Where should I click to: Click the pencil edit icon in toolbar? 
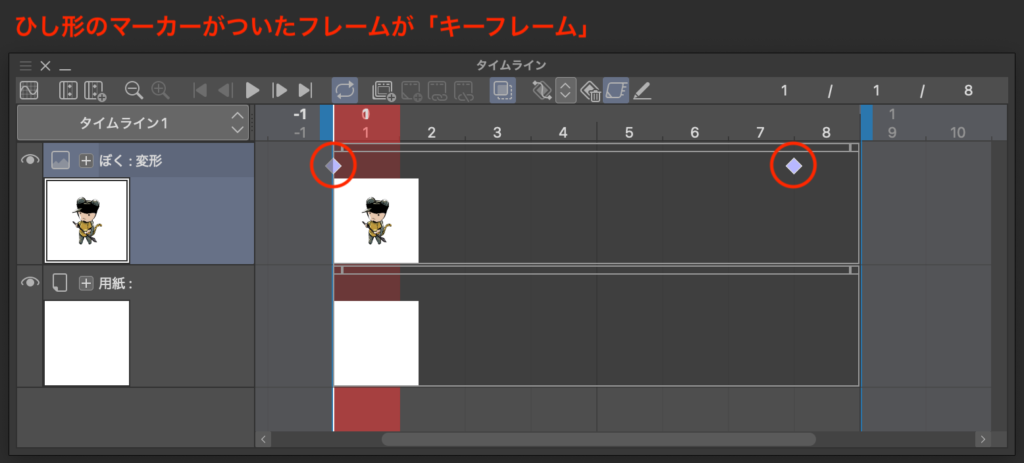tap(643, 90)
